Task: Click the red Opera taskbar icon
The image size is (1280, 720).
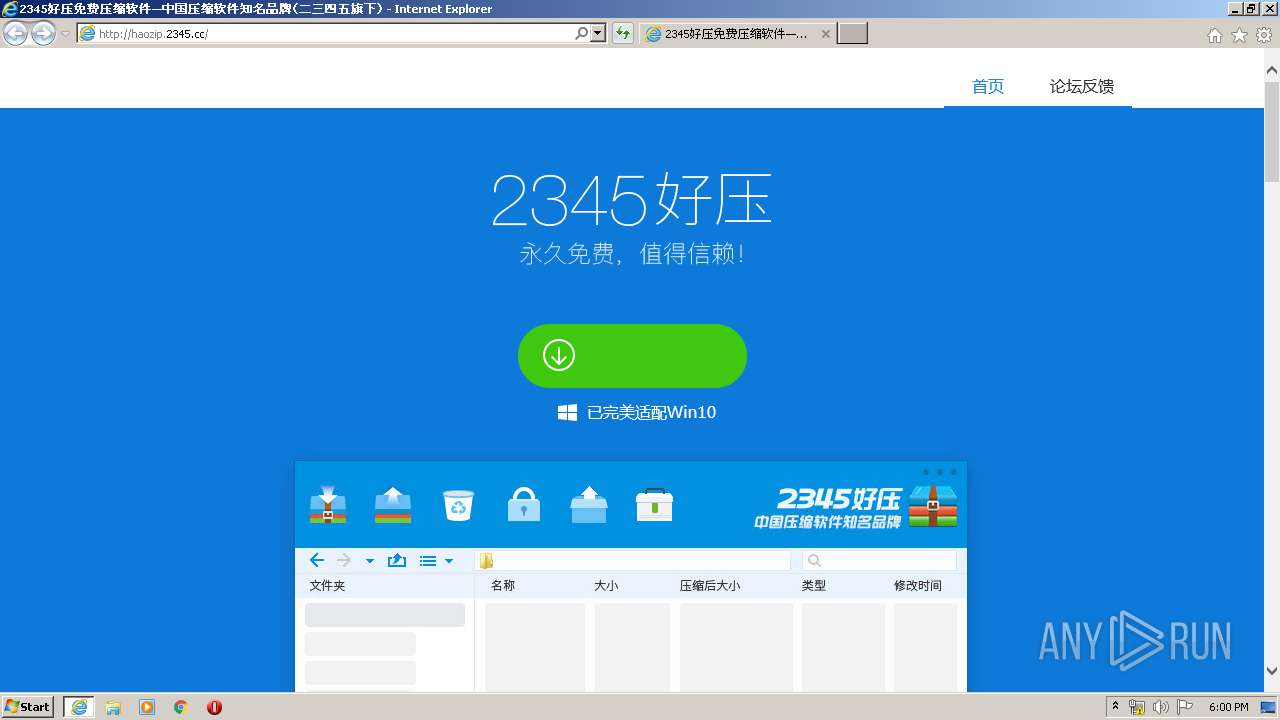Action: tap(214, 707)
